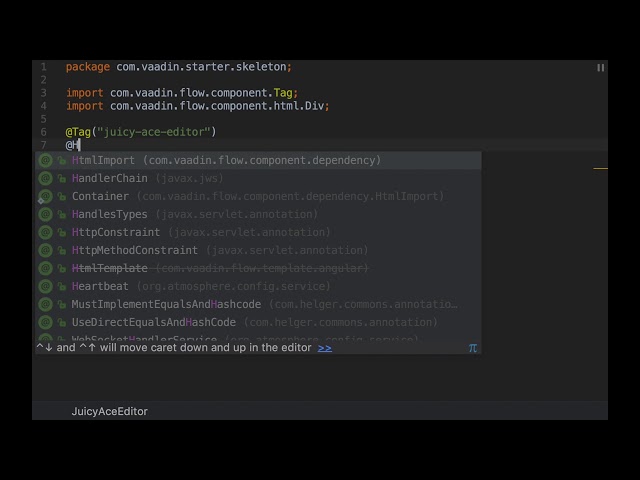Choose UseDirectEqualsAndHashCode suggestion

coord(258,322)
